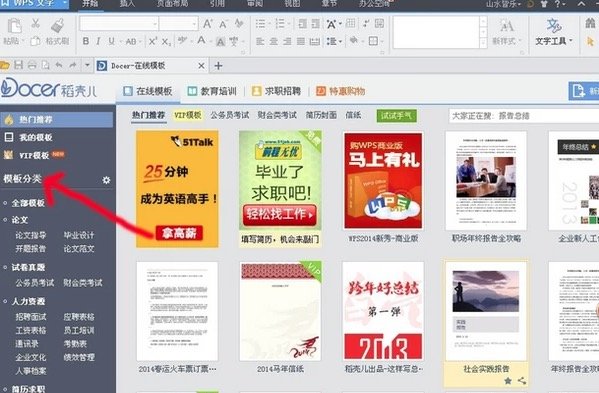599x393 pixels.
Task: Click the help question mark icon
Action: coord(557,4)
